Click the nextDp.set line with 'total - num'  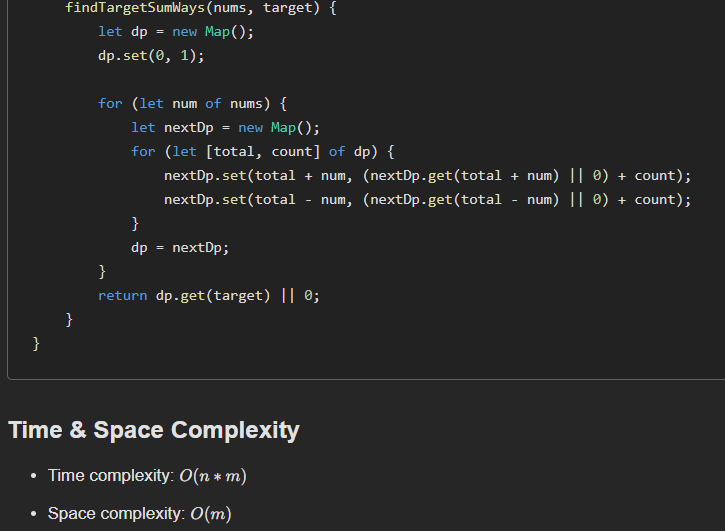point(427,200)
